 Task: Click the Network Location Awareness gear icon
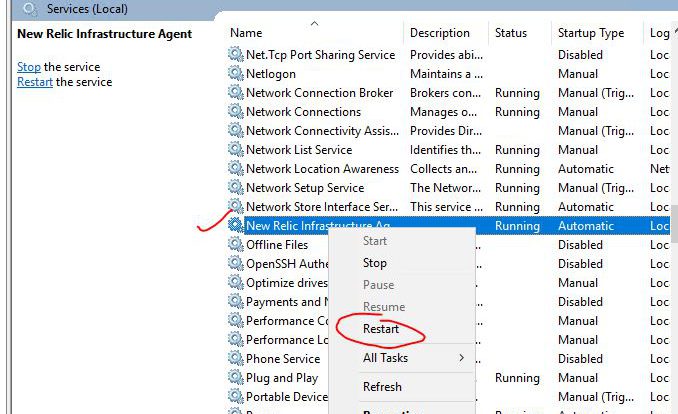click(236, 169)
